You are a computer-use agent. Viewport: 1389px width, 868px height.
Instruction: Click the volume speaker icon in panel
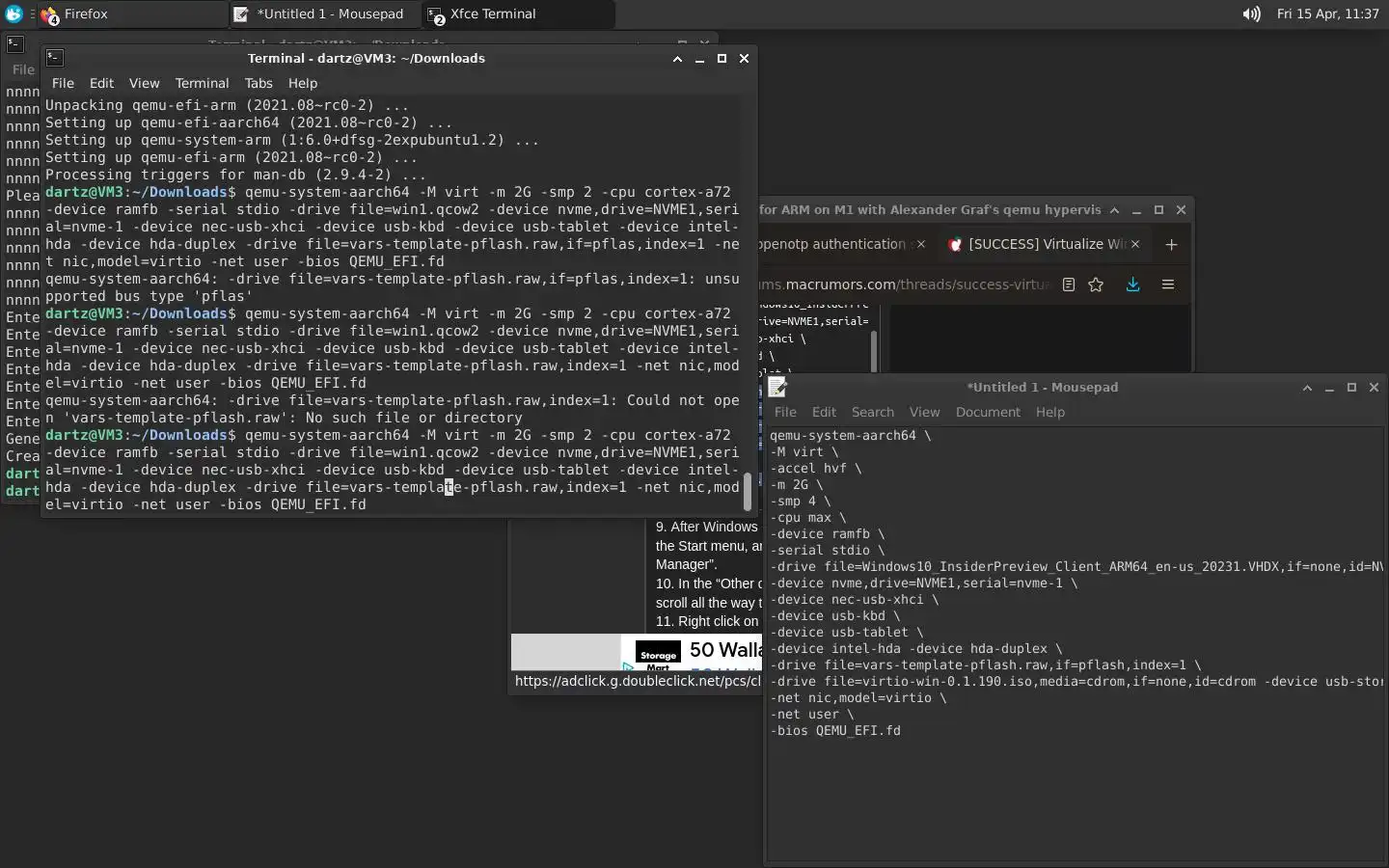pyautogui.click(x=1251, y=14)
